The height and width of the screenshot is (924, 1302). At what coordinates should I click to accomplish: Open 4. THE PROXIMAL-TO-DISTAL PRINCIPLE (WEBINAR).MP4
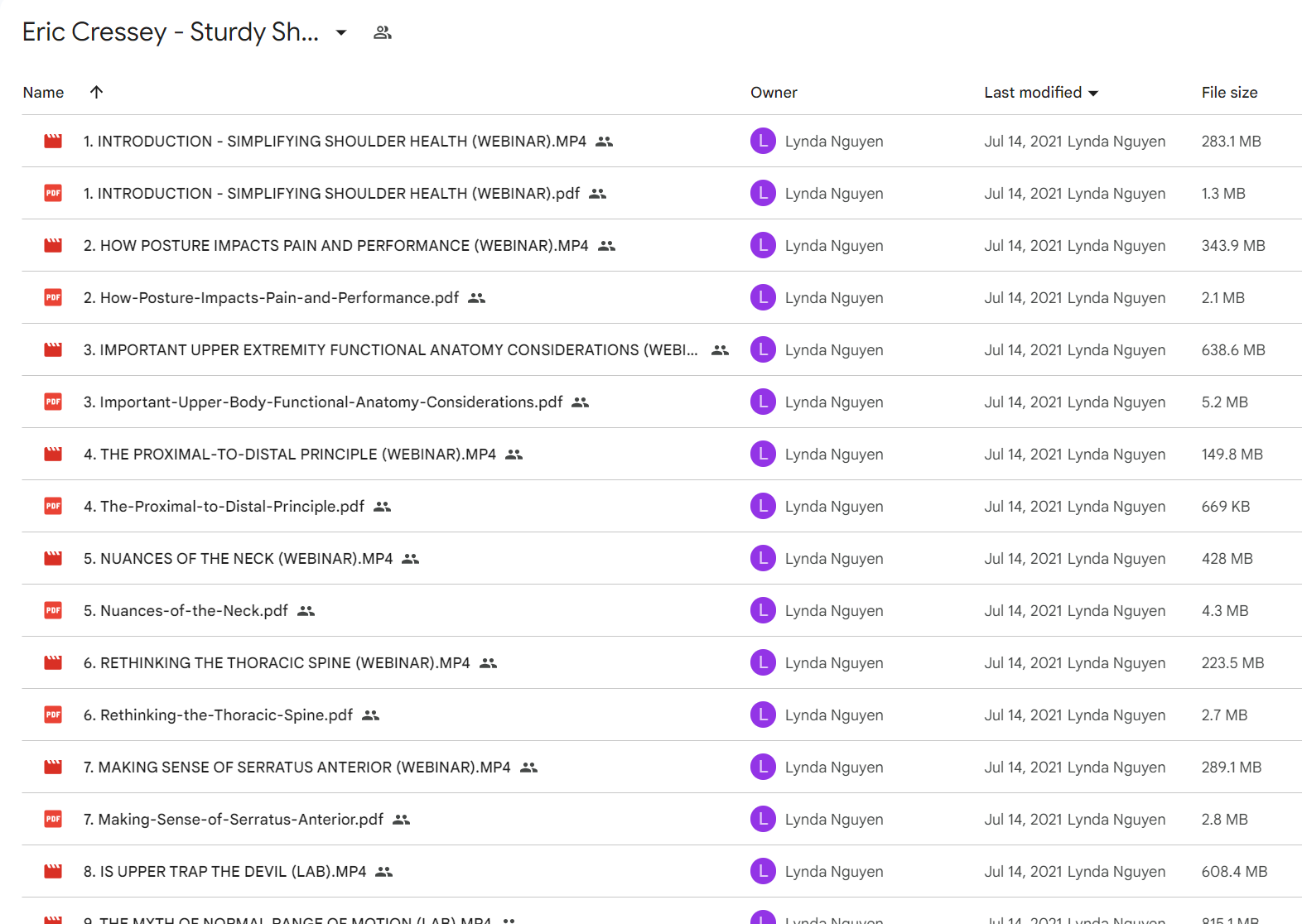(x=290, y=455)
